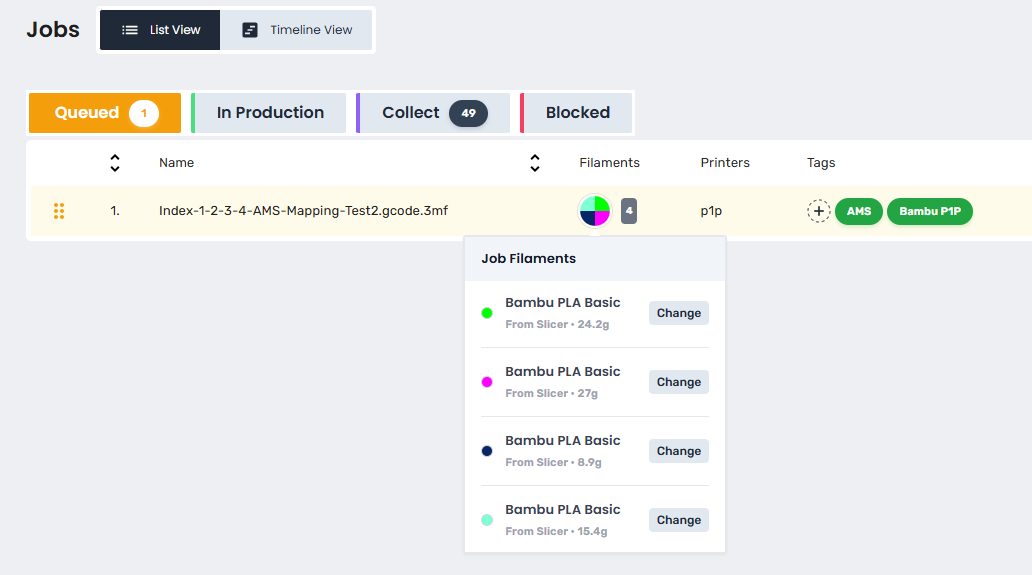Click the navy filament color dot

[487, 451]
